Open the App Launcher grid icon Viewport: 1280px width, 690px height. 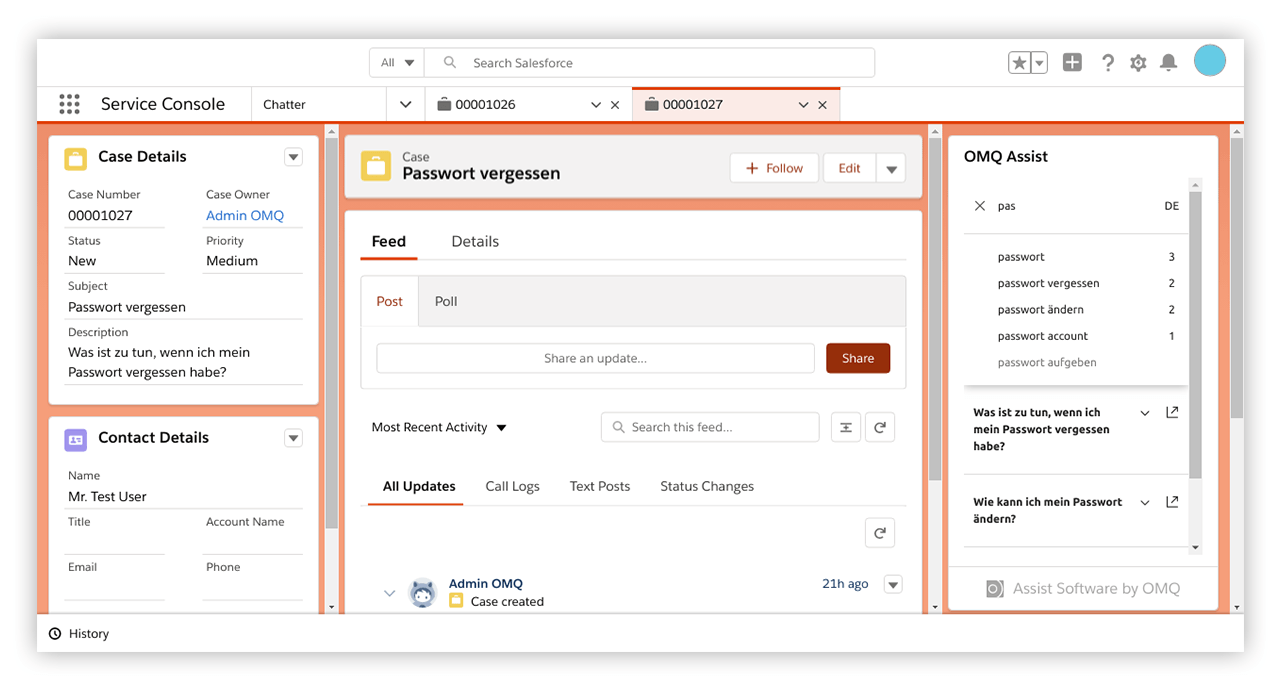click(69, 104)
